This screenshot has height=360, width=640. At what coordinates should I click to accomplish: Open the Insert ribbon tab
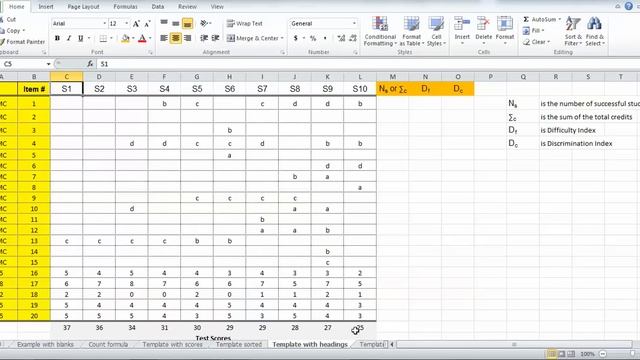[46, 7]
